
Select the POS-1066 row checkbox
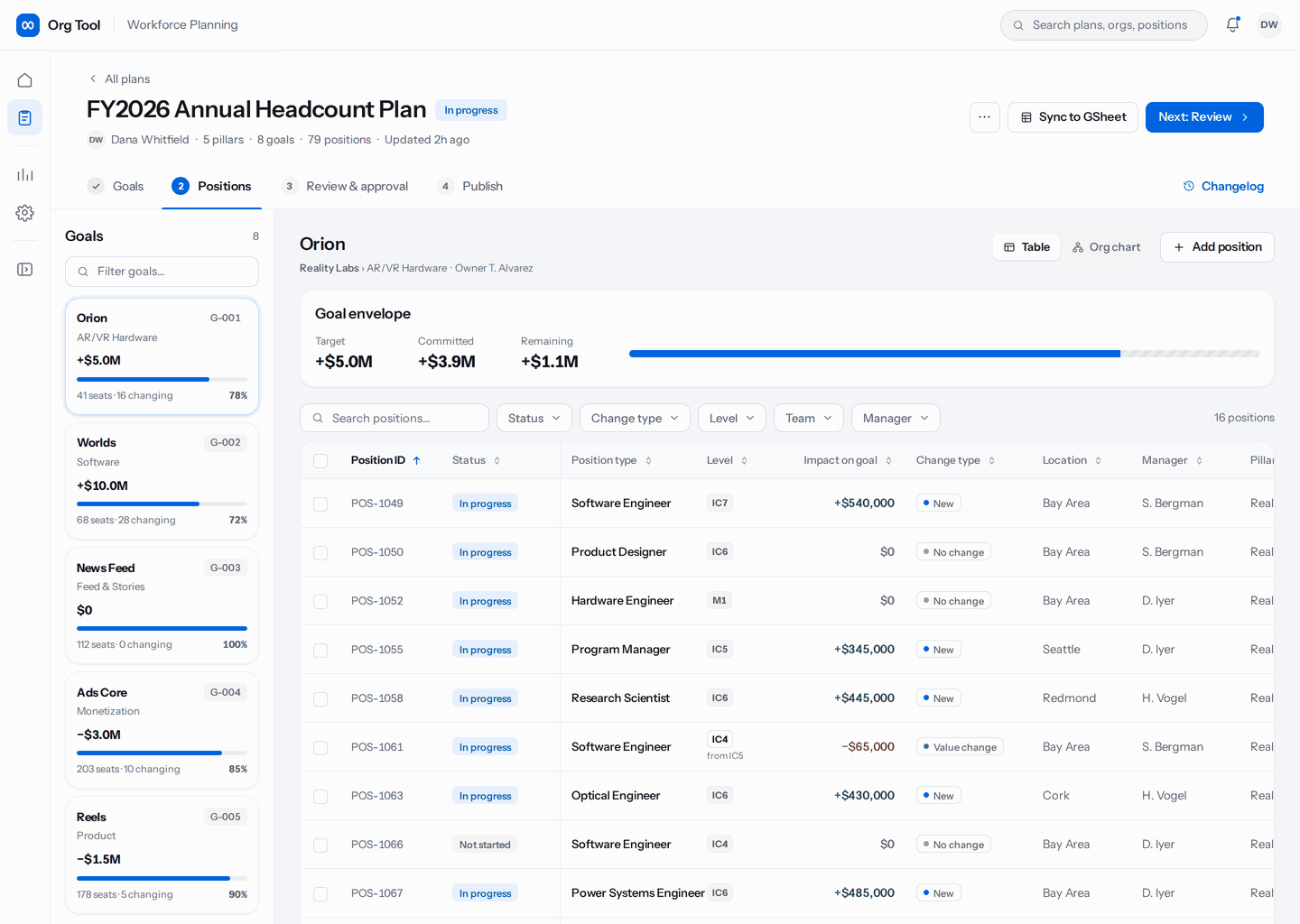tap(320, 845)
